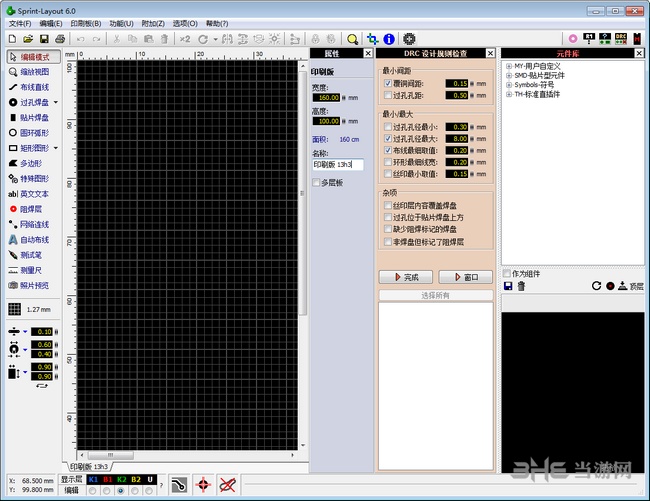Open track width presets dropdown arrow
Image resolution: width=650 pixels, height=501 pixels.
[x=25, y=332]
